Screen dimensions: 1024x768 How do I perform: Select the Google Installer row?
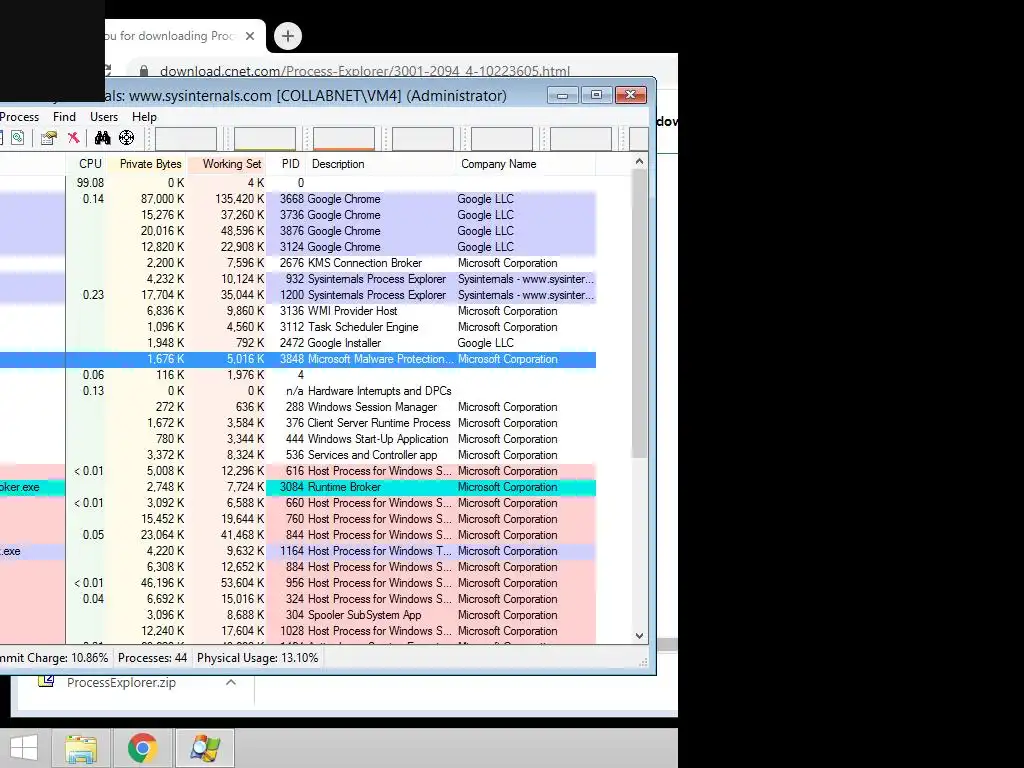298,343
